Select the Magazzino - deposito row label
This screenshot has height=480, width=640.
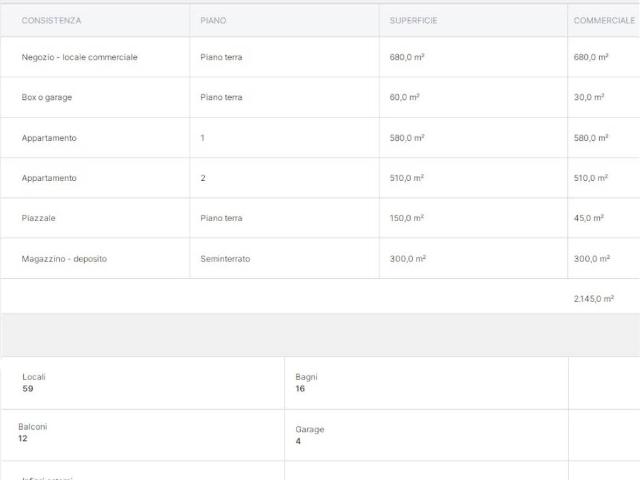tap(64, 258)
